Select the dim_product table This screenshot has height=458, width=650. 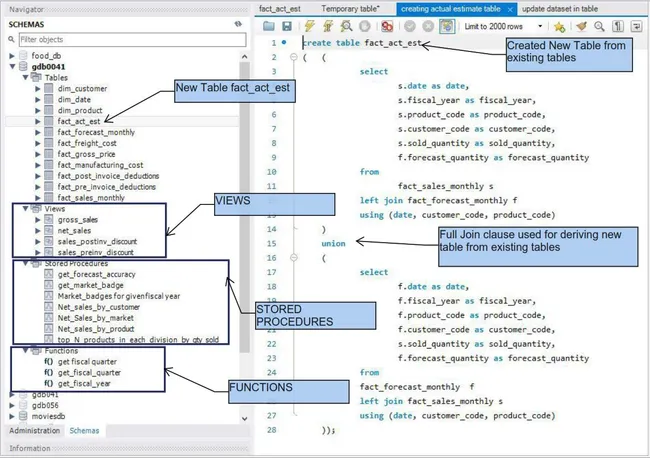click(80, 110)
